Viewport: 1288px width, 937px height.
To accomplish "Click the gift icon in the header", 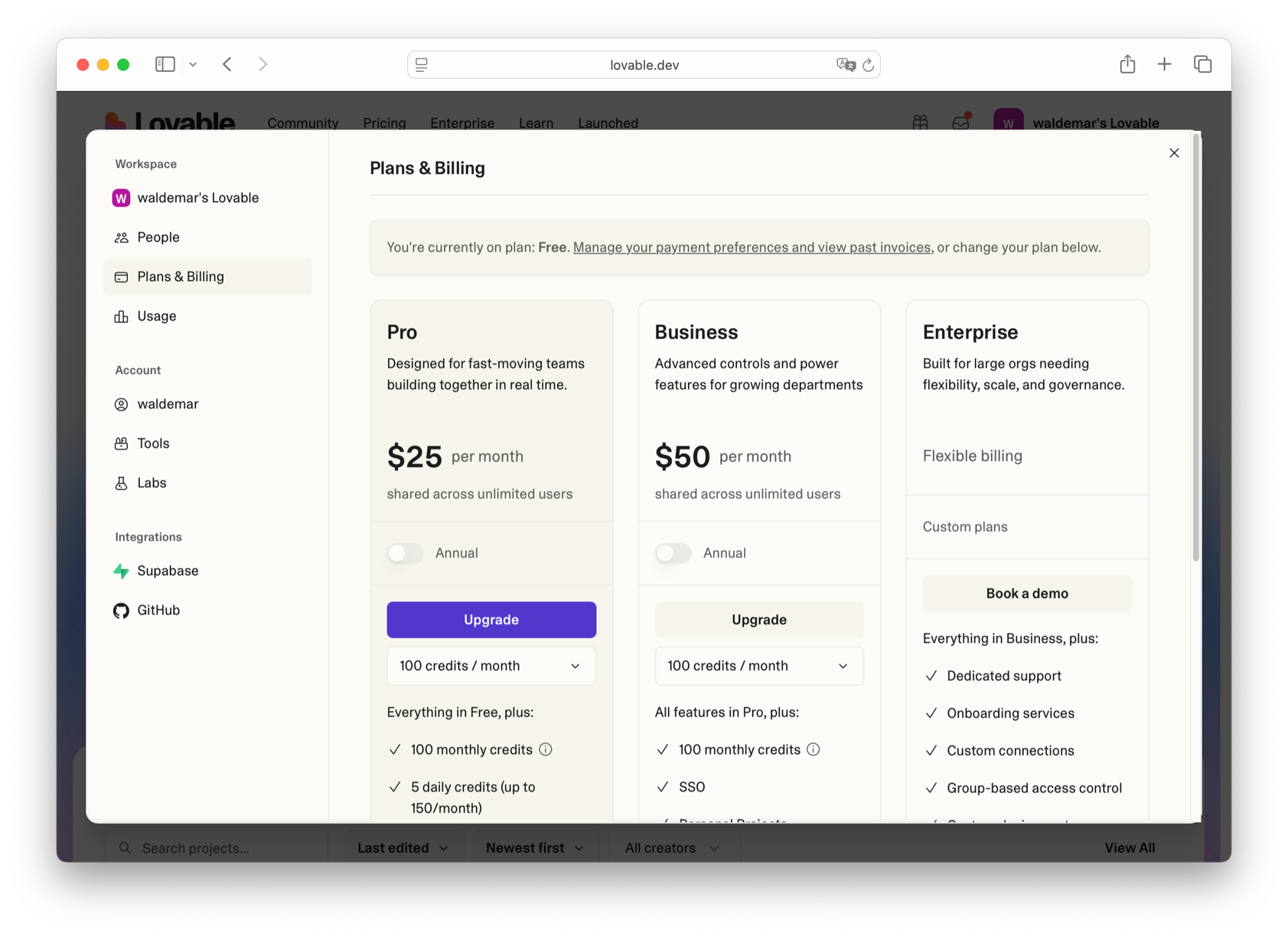I will [x=920, y=122].
